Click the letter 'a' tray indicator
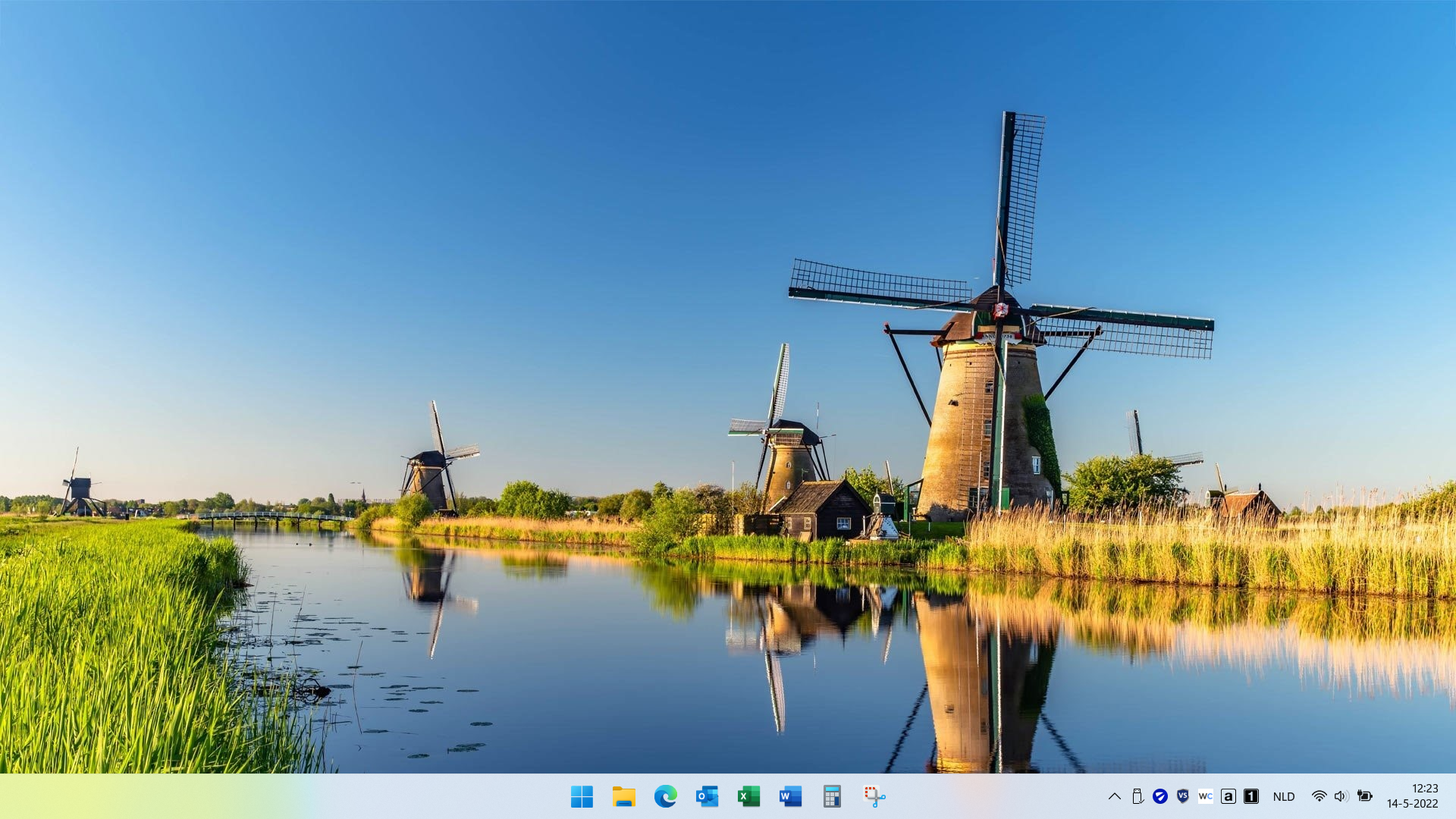1456x819 pixels. click(x=1228, y=796)
